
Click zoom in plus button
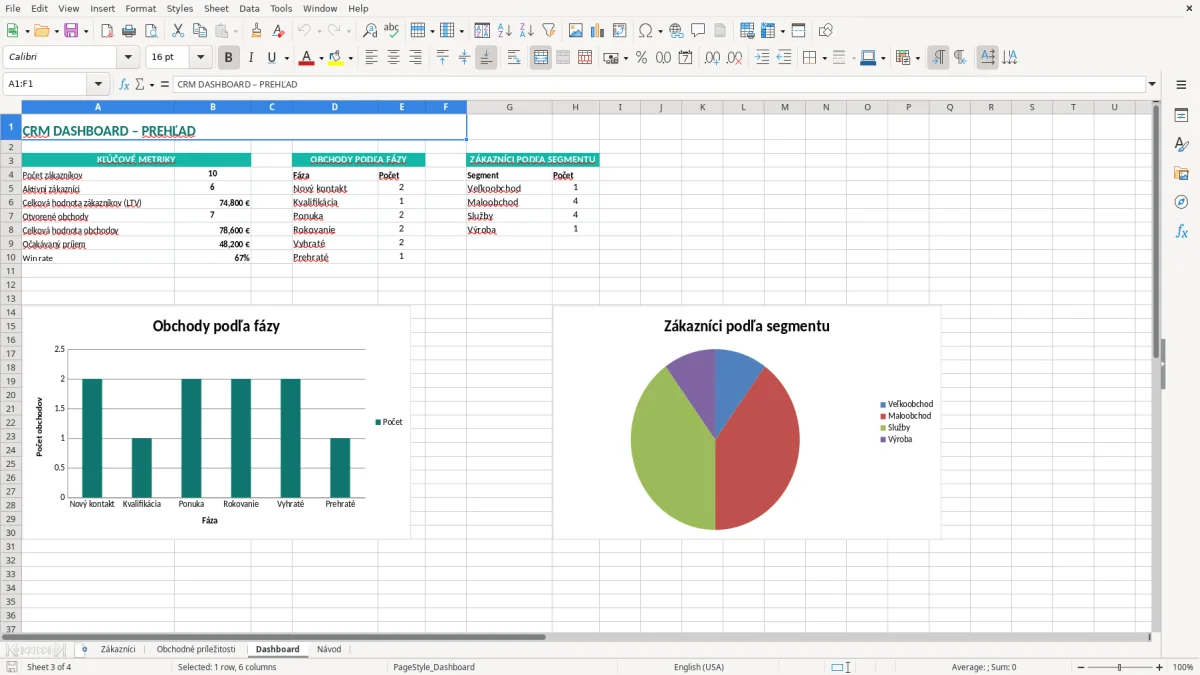coord(1159,667)
